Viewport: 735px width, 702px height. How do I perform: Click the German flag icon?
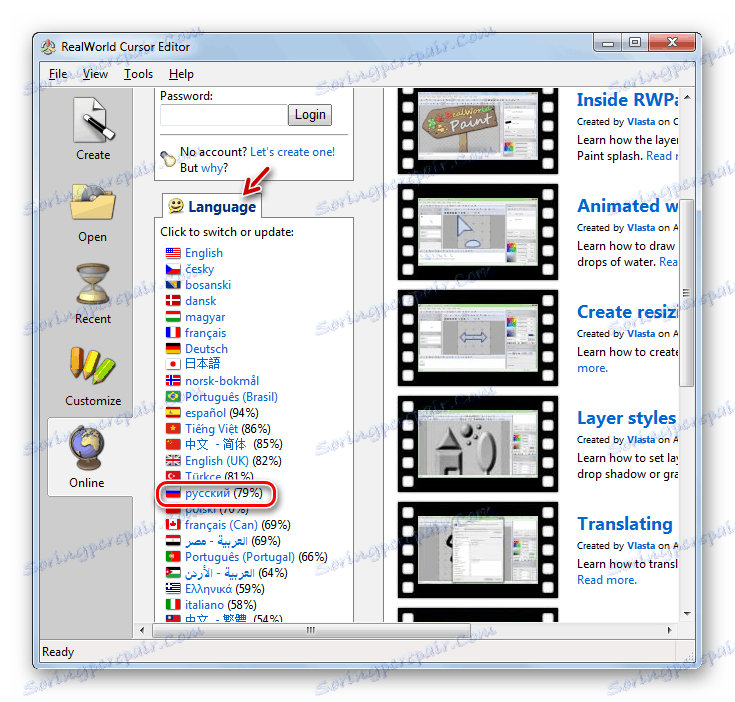coord(173,349)
